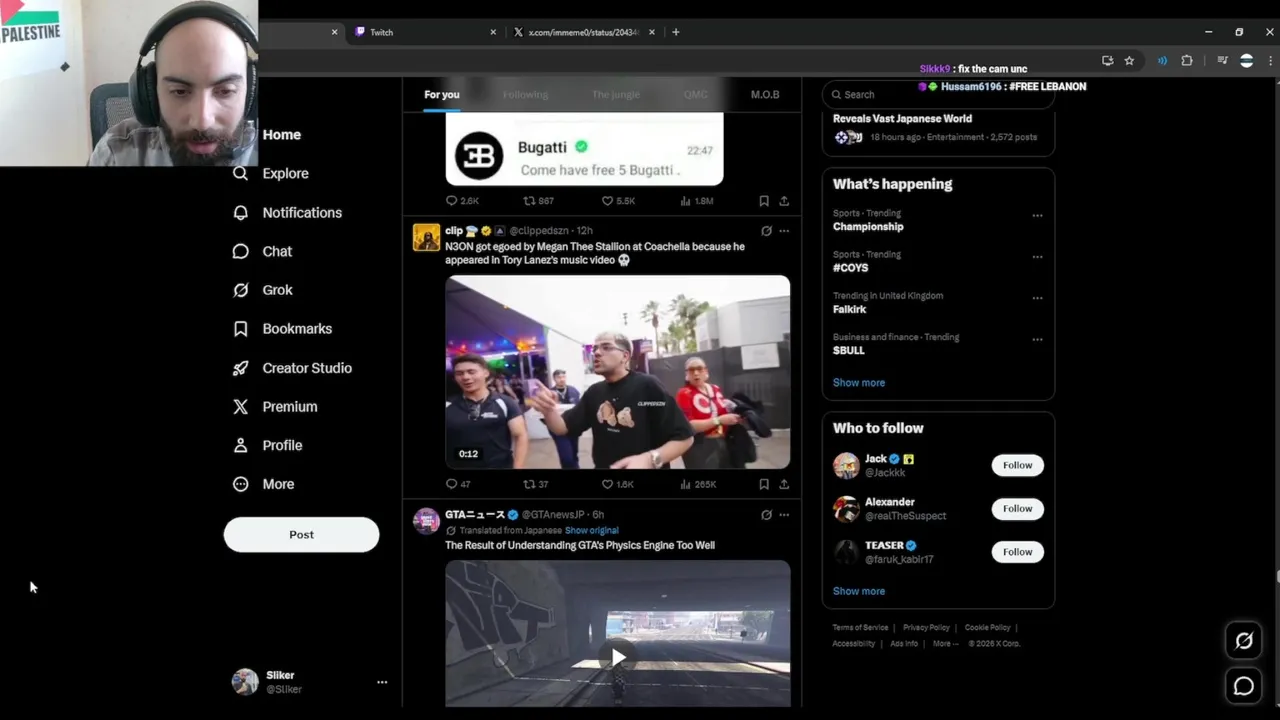Like the clip N3ON post
The image size is (1280, 720).
[618, 484]
